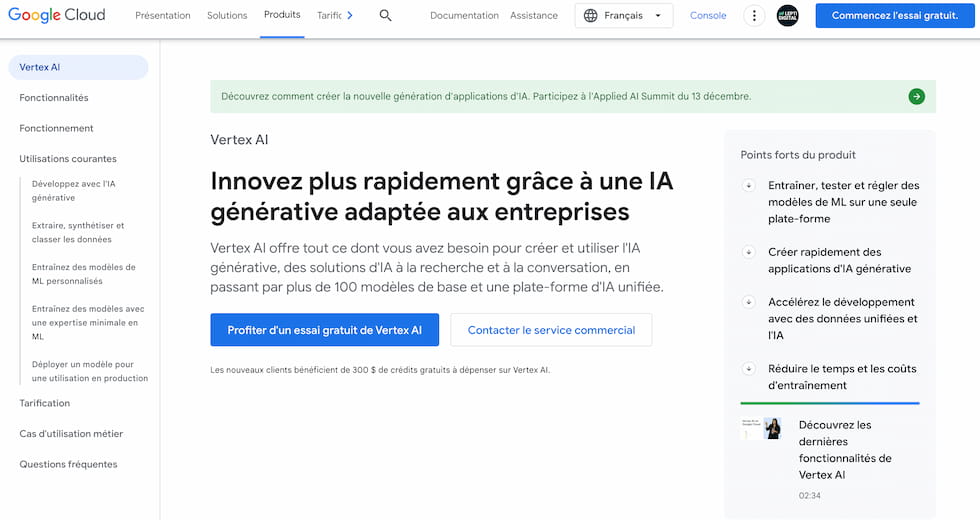Go to Fonctionnement section
Screen dimensions: 980x520
pyautogui.click(x=56, y=128)
